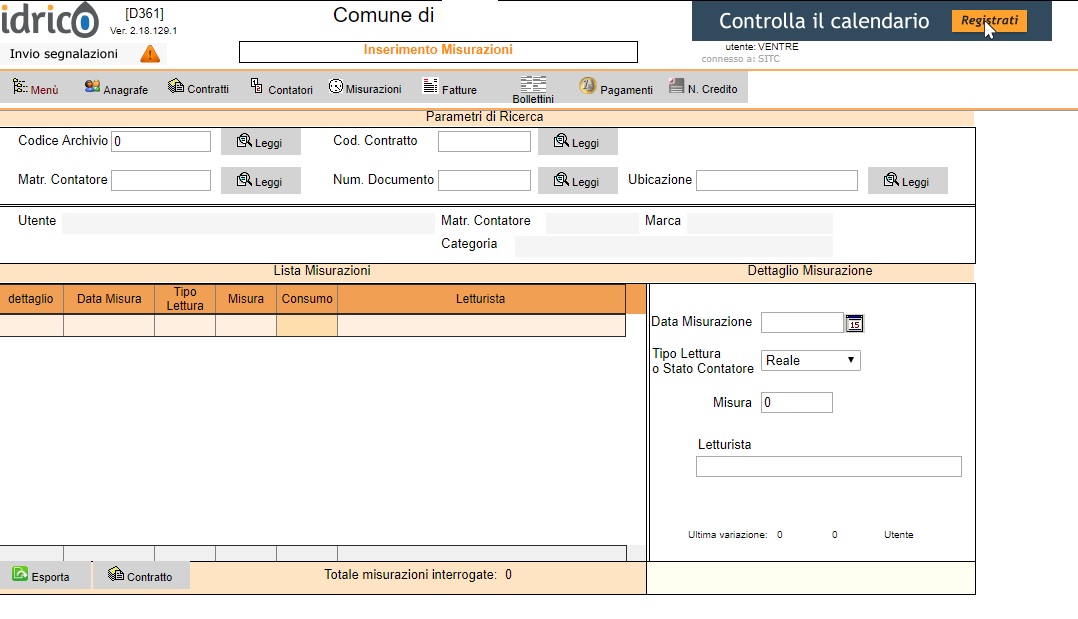1078x619 pixels.
Task: Focus the Codice Archivio input field
Action: pos(161,141)
